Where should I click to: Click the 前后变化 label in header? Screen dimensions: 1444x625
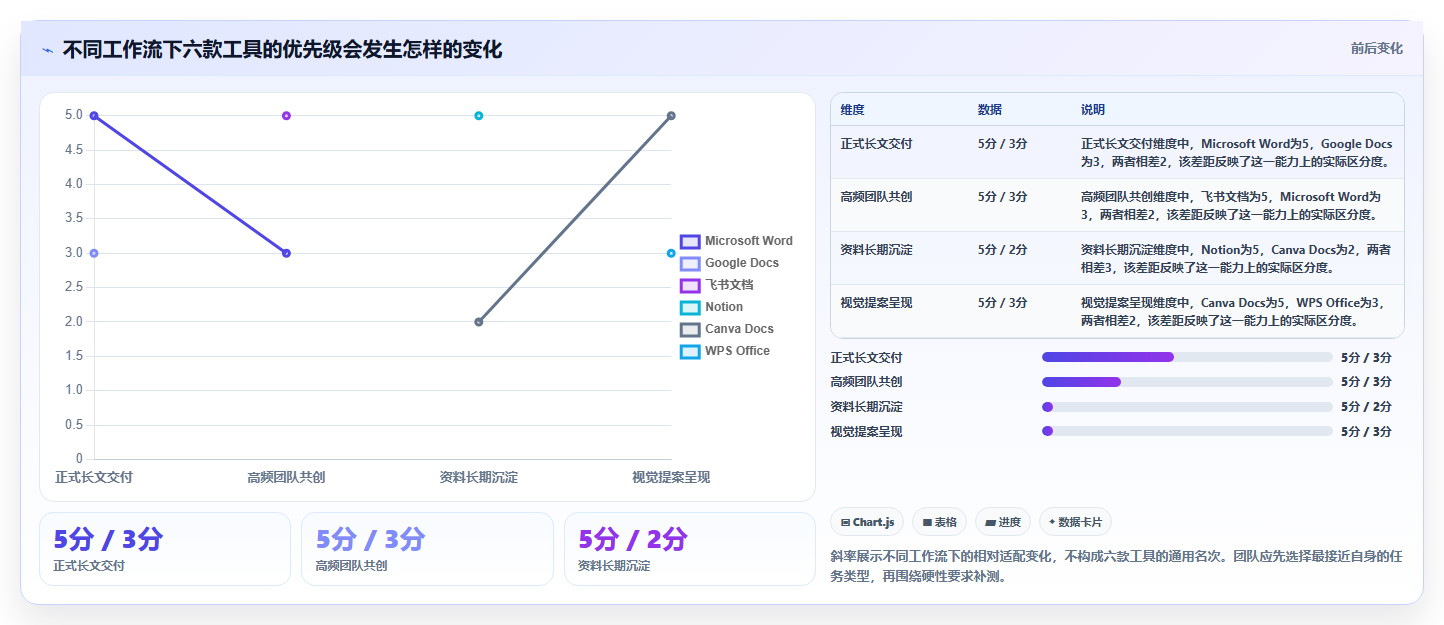point(1376,48)
